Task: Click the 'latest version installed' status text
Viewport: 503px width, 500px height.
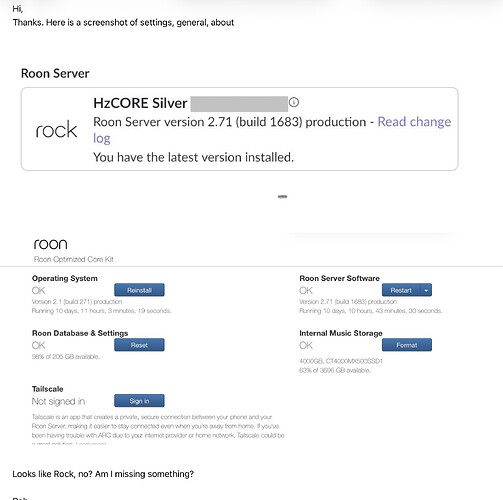Action: 193,157
